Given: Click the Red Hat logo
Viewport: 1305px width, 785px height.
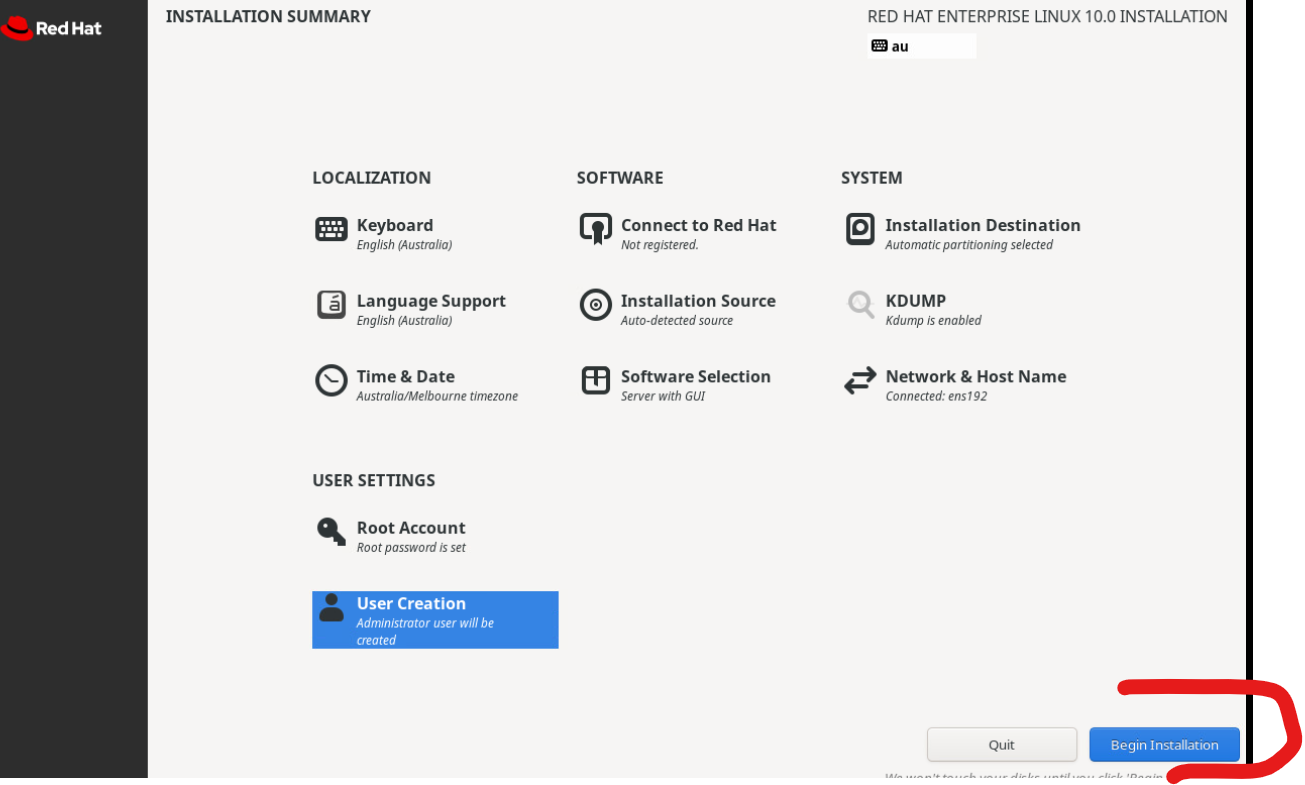Looking at the screenshot, I should pyautogui.click(x=51, y=28).
